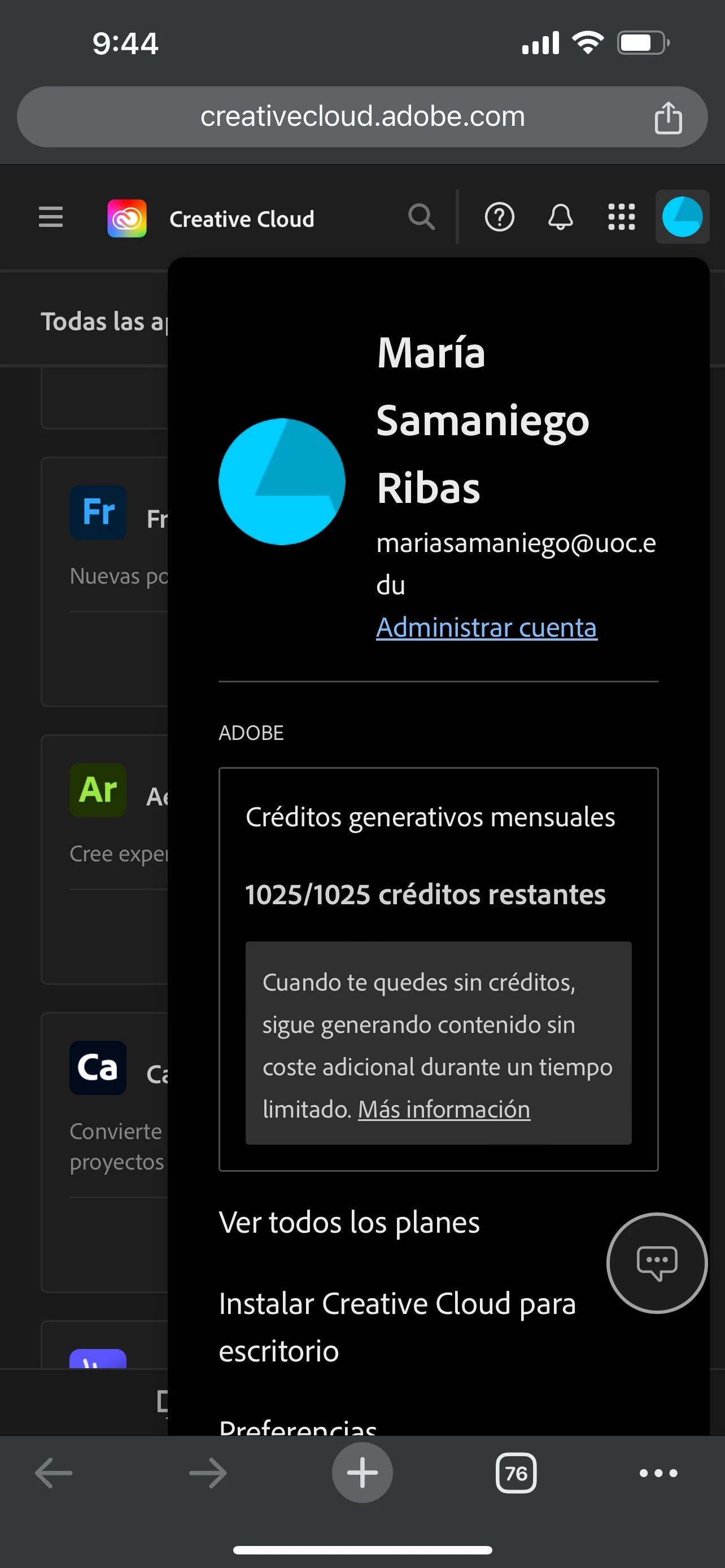Tap the Convierte proyectos Capture description
This screenshot has width=725, height=1568.
(117, 1147)
